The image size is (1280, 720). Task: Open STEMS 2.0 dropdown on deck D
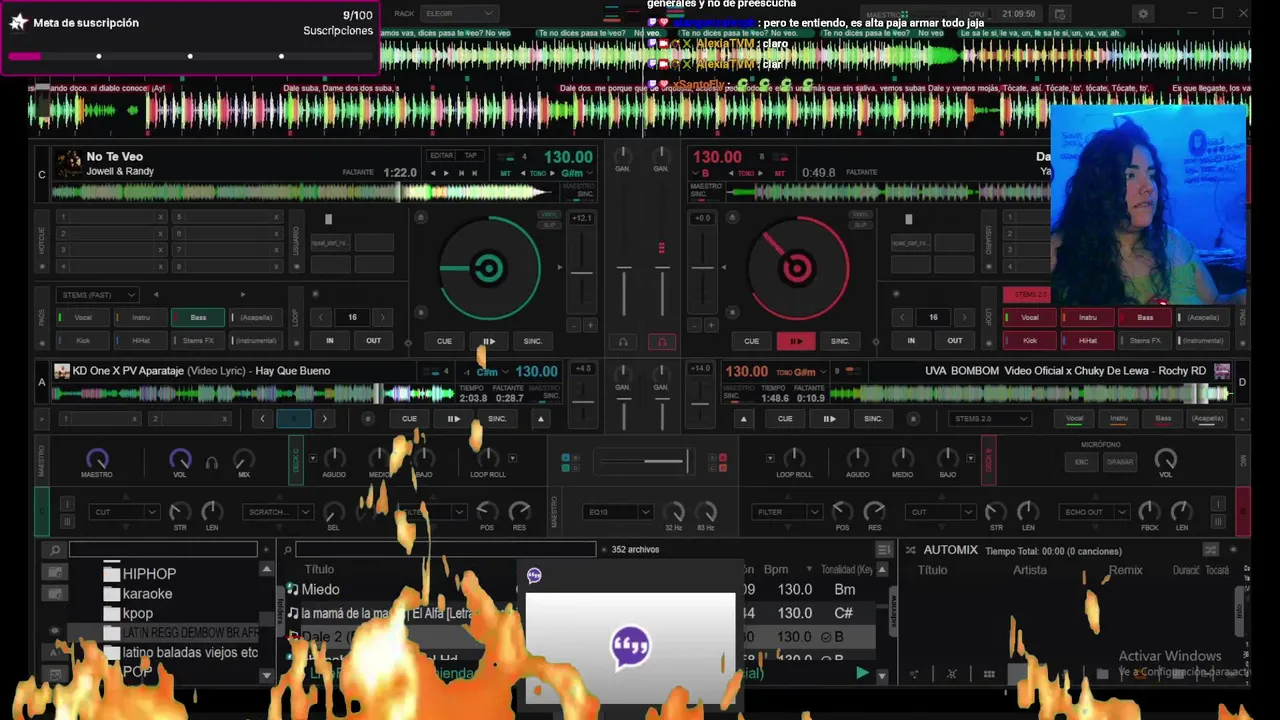(989, 418)
